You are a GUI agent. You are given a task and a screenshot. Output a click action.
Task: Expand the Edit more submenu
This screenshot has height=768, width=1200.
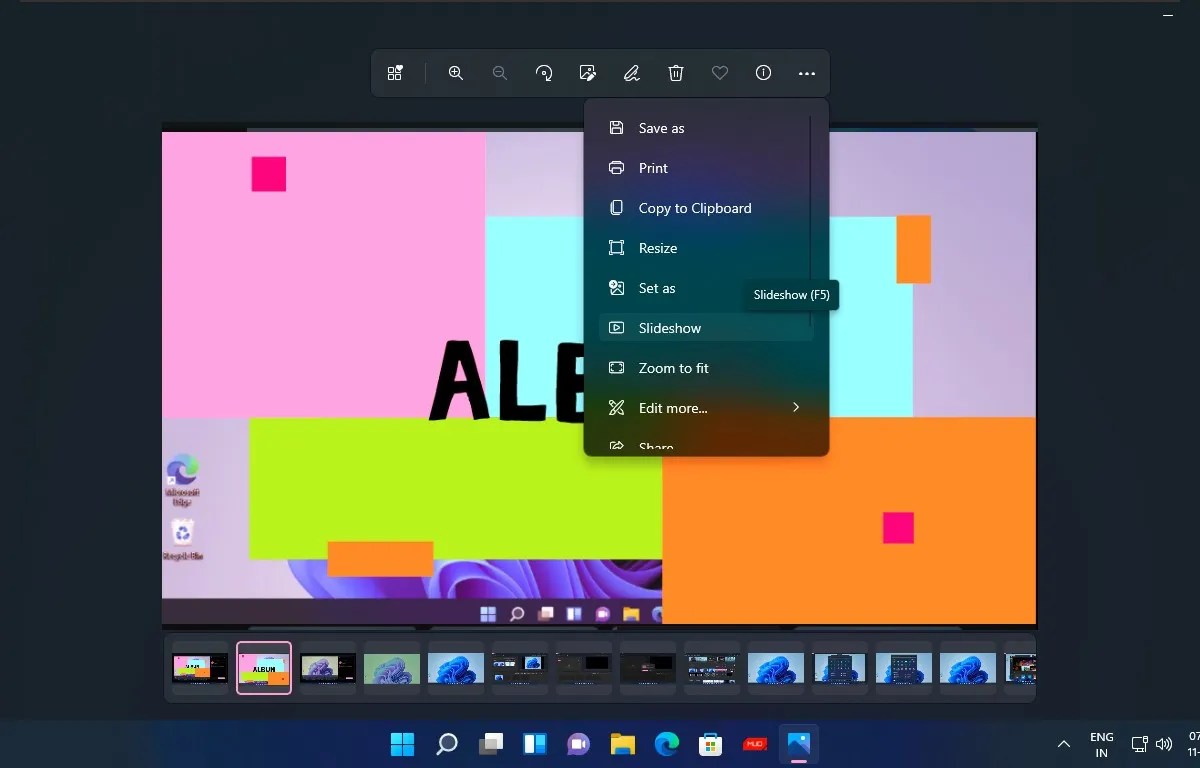point(670,408)
